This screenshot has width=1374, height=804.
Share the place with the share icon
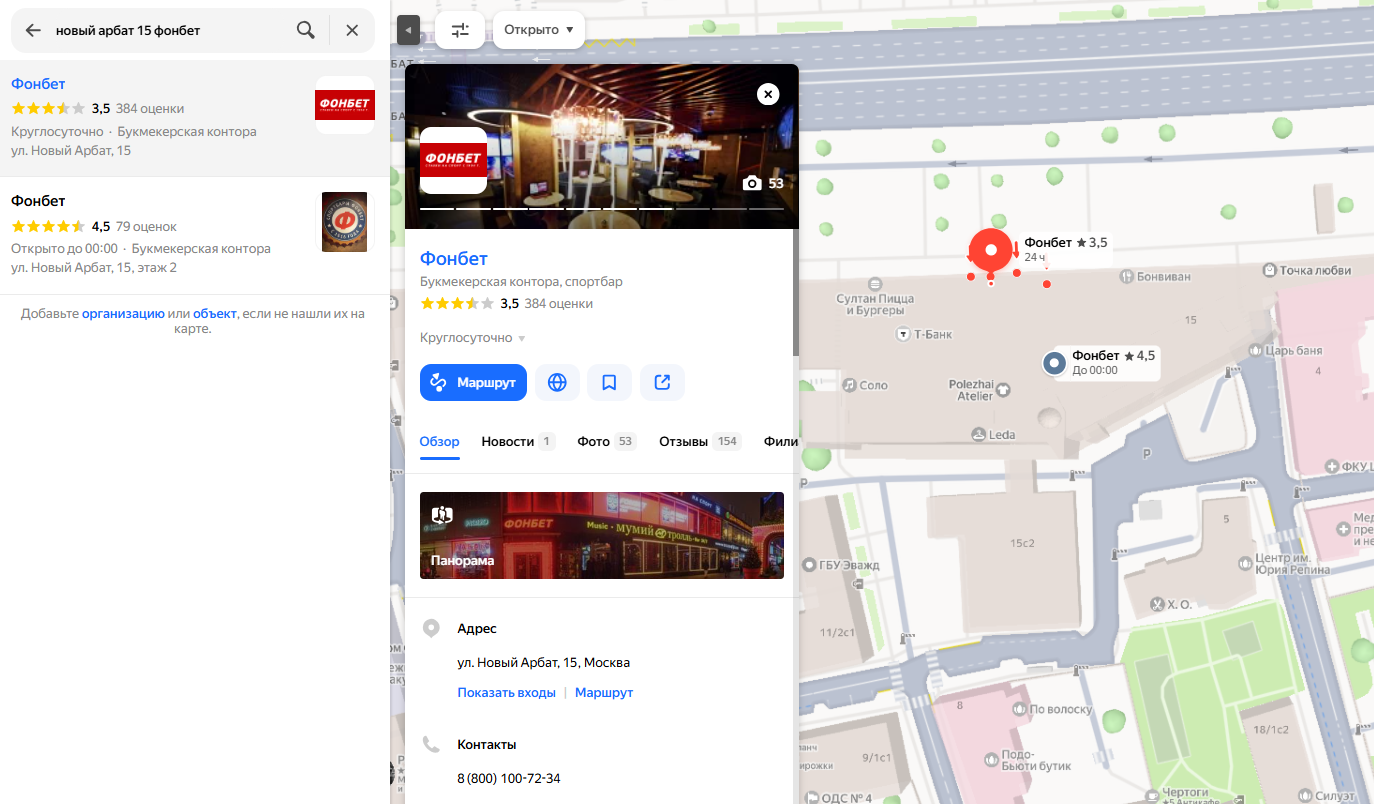(662, 382)
